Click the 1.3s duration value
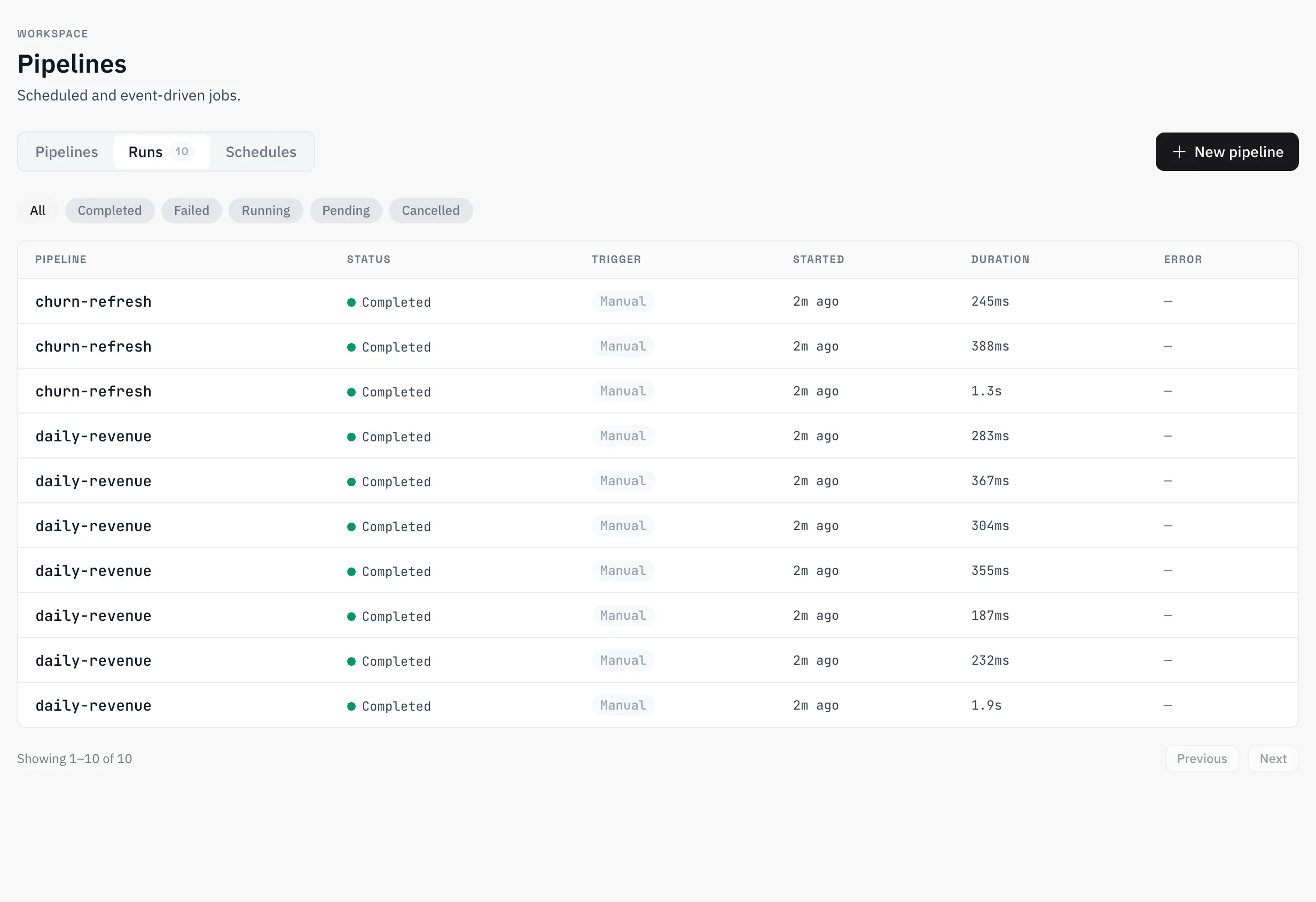Image resolution: width=1316 pixels, height=902 pixels. [x=986, y=391]
